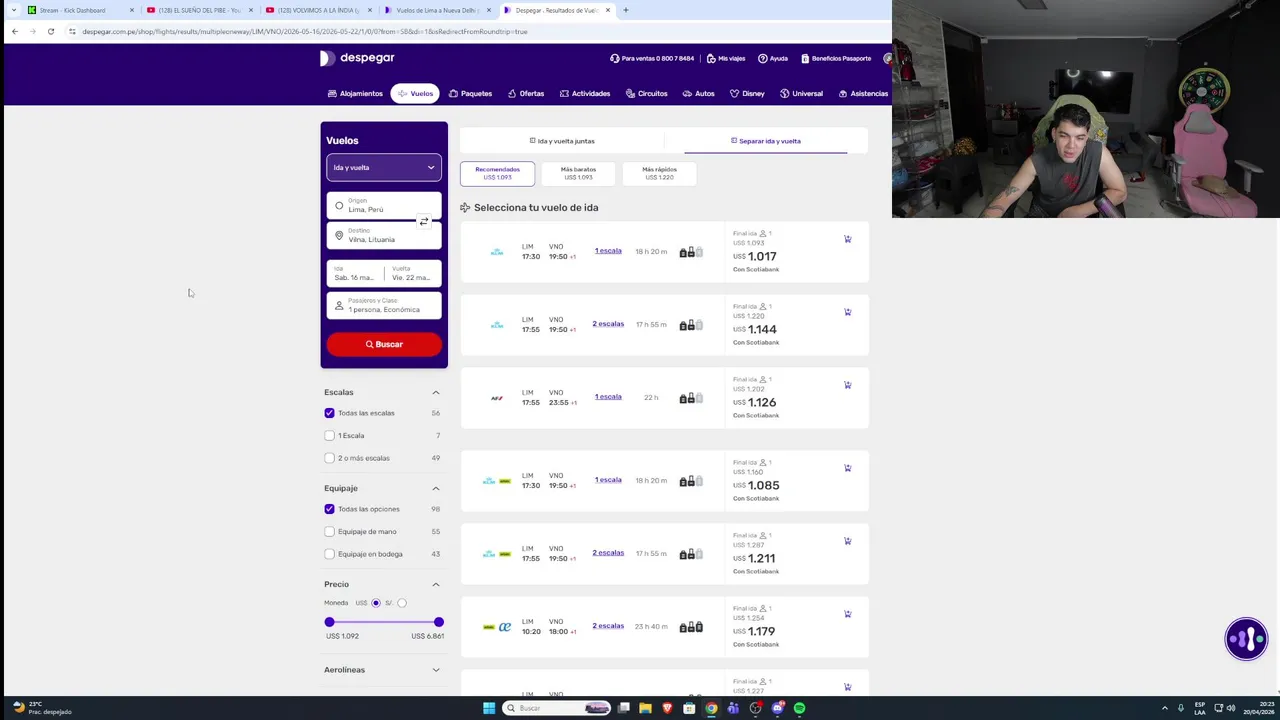
Task: Open Beneficios Pasaporte
Action: (836, 59)
